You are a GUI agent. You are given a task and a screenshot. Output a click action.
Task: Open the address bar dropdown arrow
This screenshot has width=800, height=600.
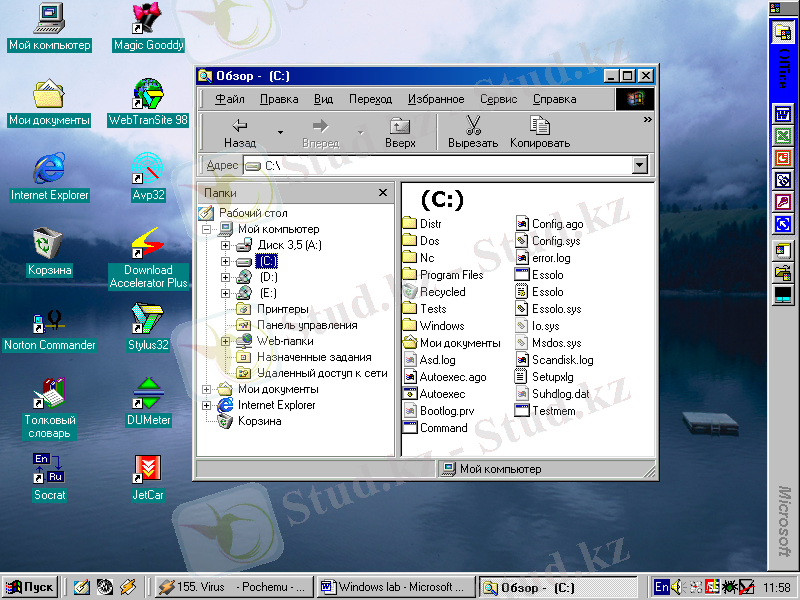[639, 165]
